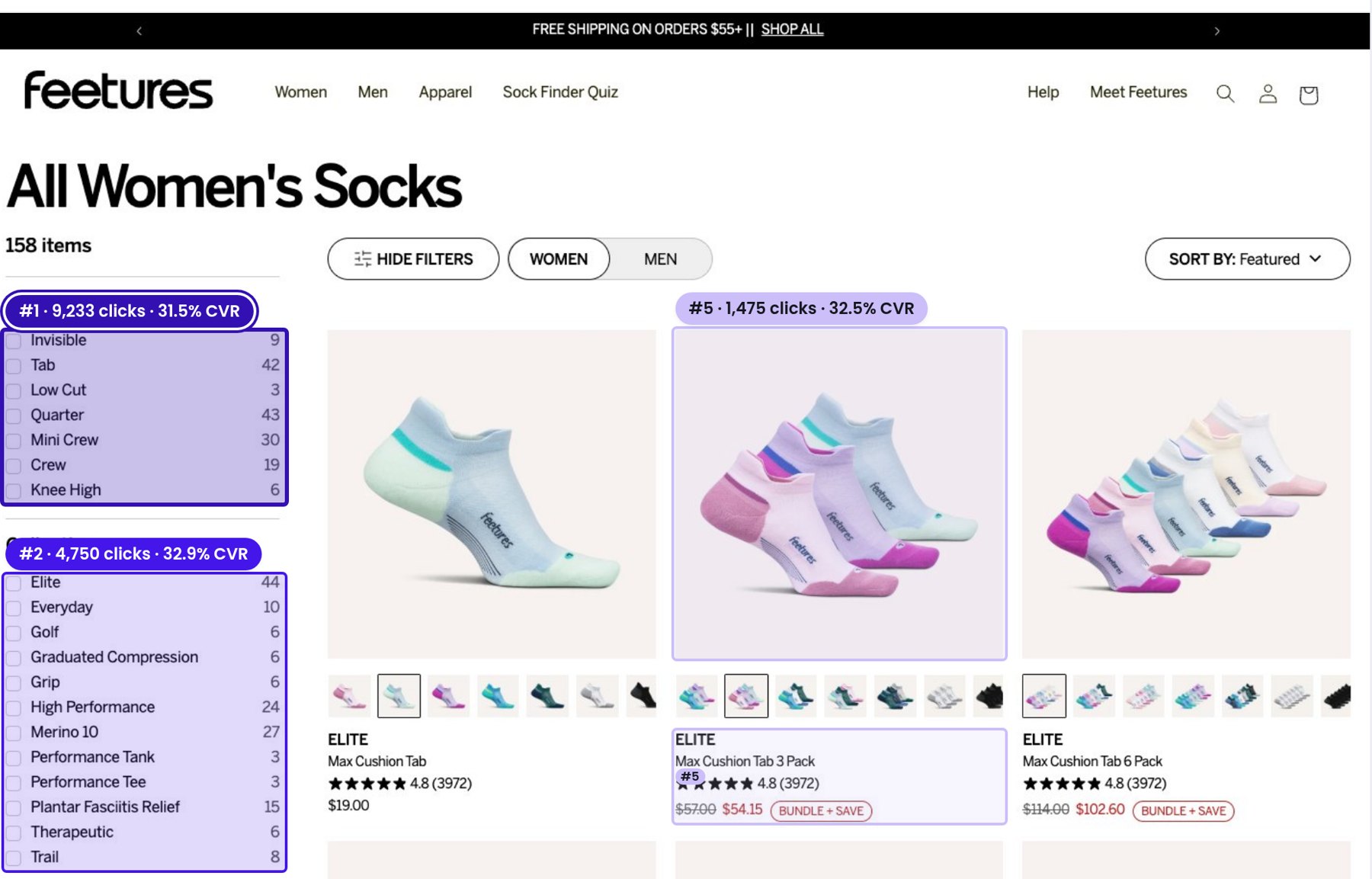Pick first color swatch for Tab 6 Pack
The height and width of the screenshot is (879, 1372).
(1043, 696)
